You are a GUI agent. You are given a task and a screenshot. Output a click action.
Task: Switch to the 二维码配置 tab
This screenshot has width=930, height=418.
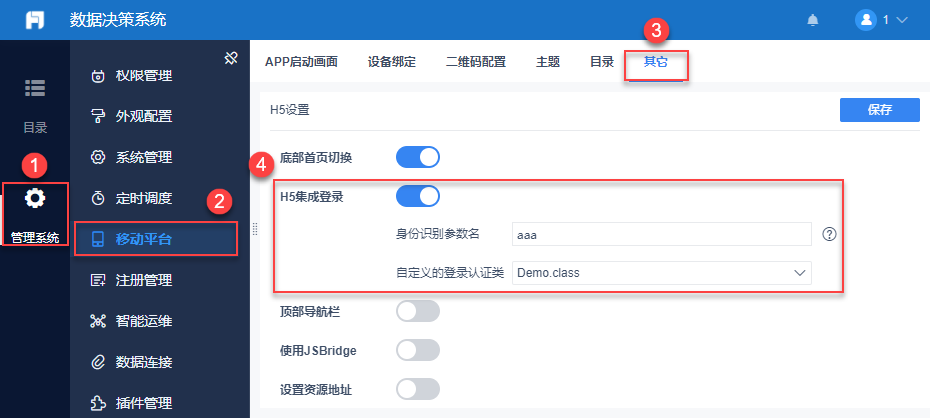475,62
